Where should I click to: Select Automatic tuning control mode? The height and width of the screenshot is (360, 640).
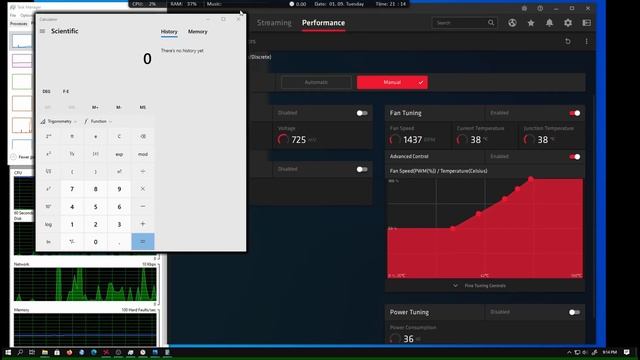pos(316,82)
